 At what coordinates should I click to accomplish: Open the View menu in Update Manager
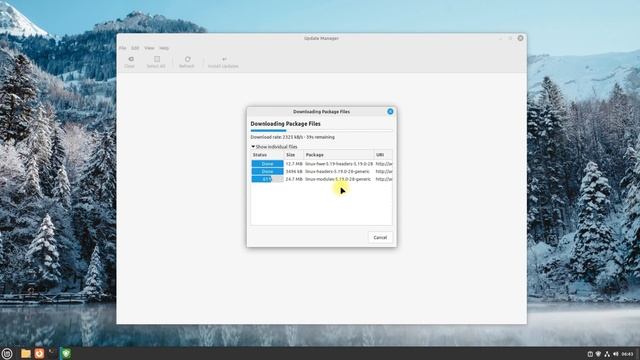tap(149, 48)
